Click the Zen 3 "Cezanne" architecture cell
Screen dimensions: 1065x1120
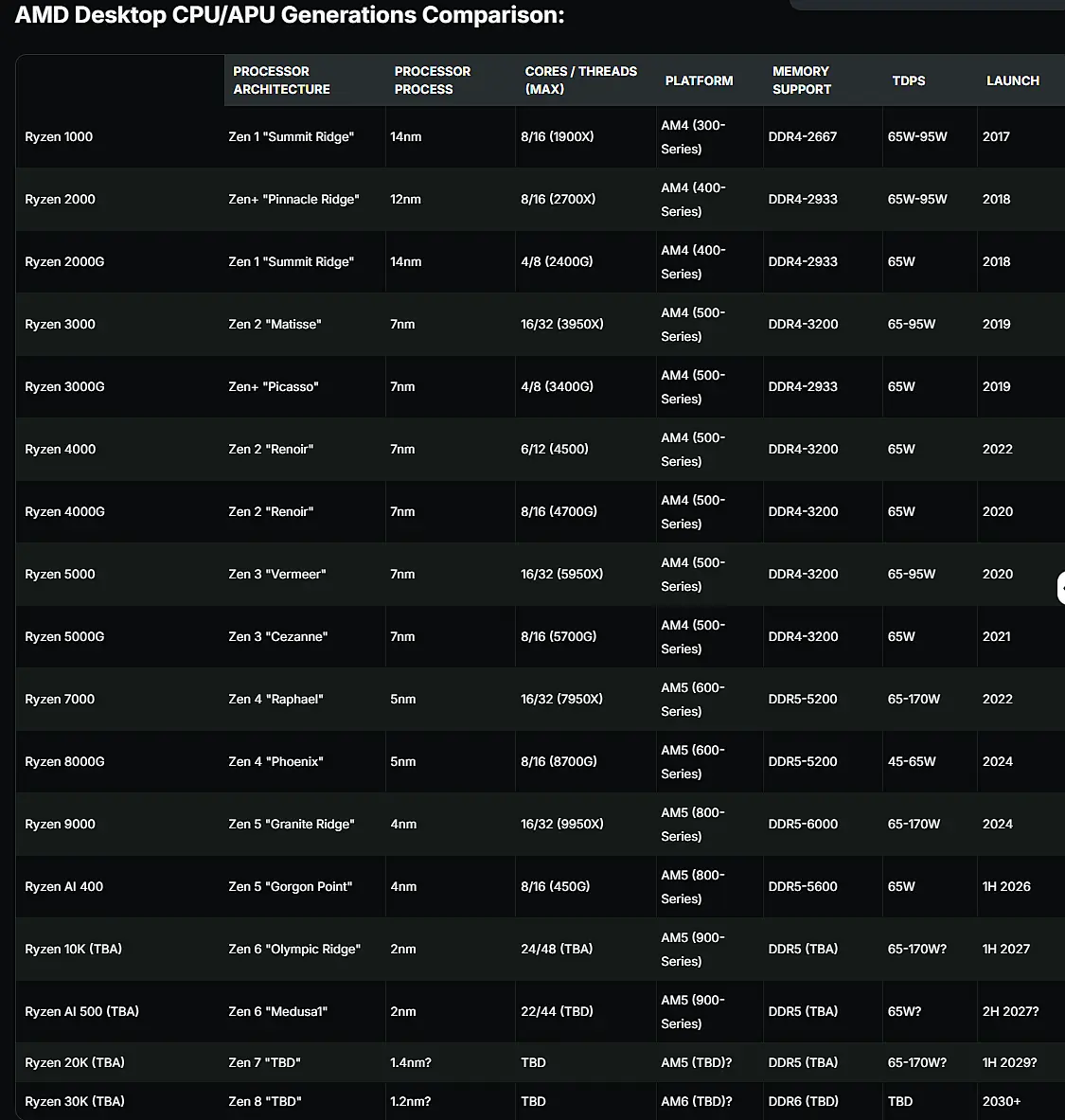[x=278, y=636]
